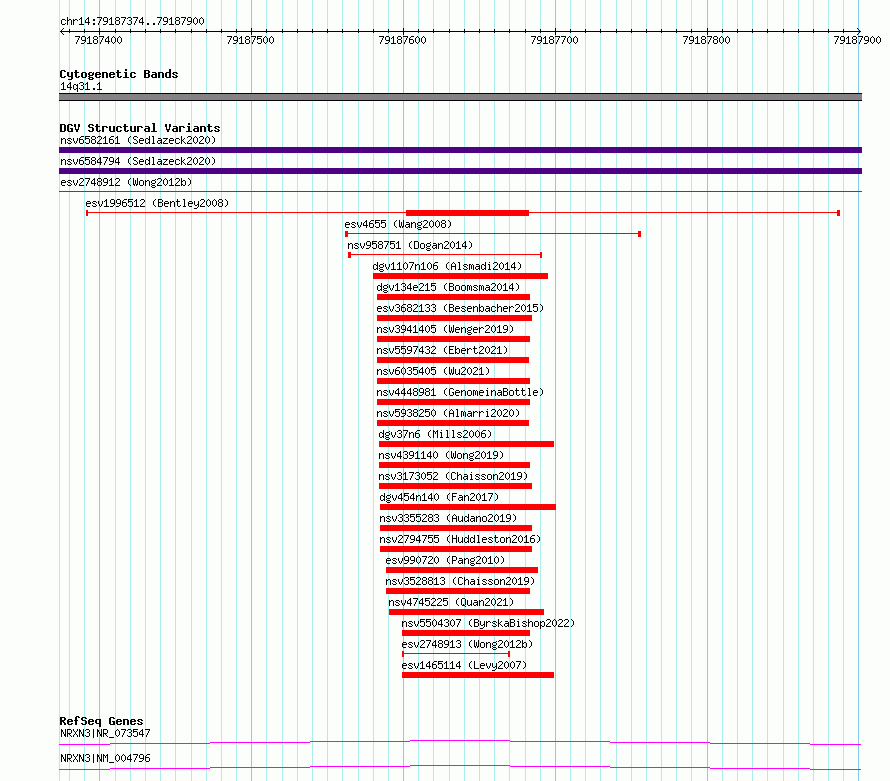Click the Cytogenetic Bands track title

tap(119, 74)
